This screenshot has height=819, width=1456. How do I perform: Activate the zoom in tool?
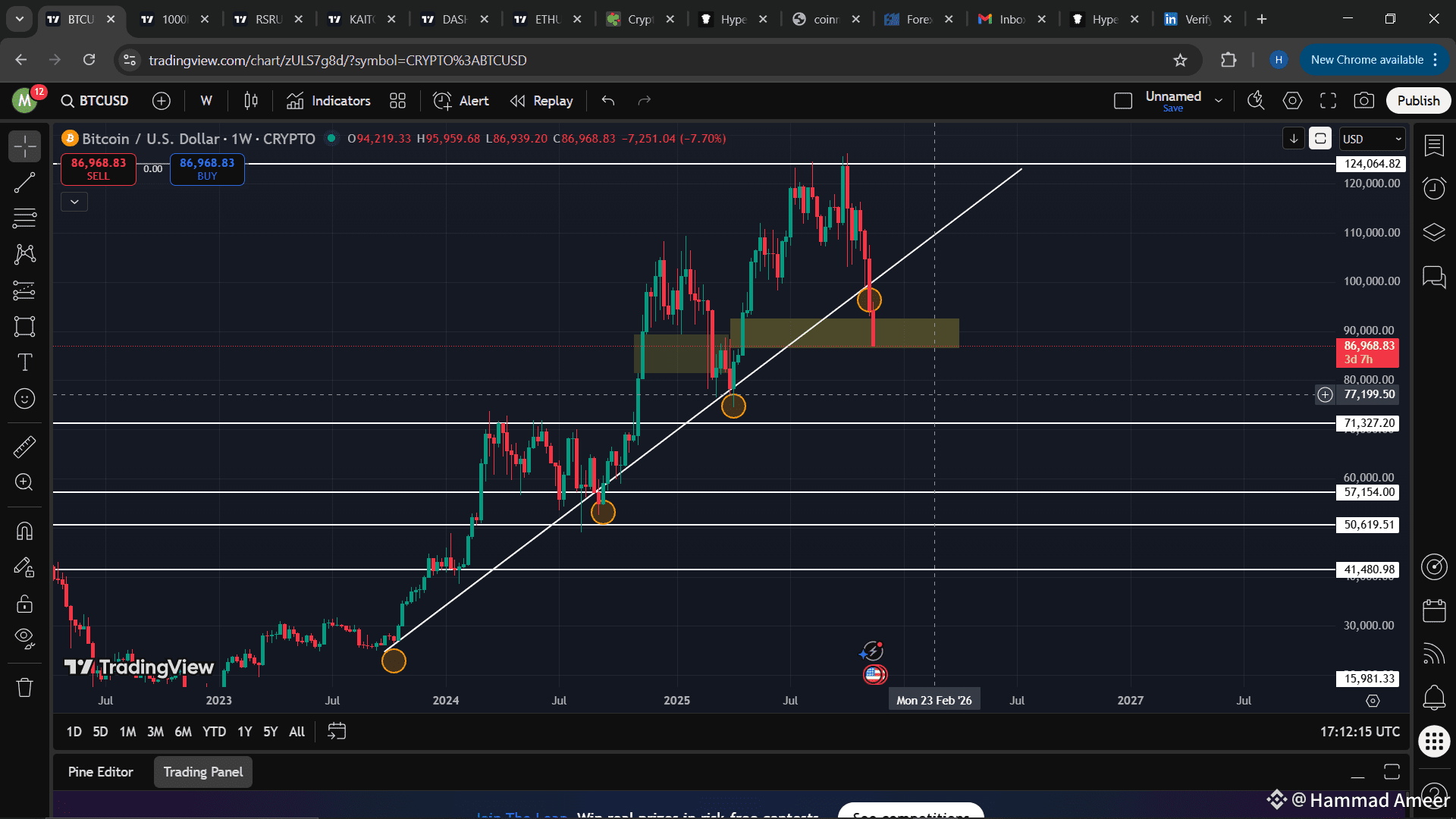[x=24, y=482]
